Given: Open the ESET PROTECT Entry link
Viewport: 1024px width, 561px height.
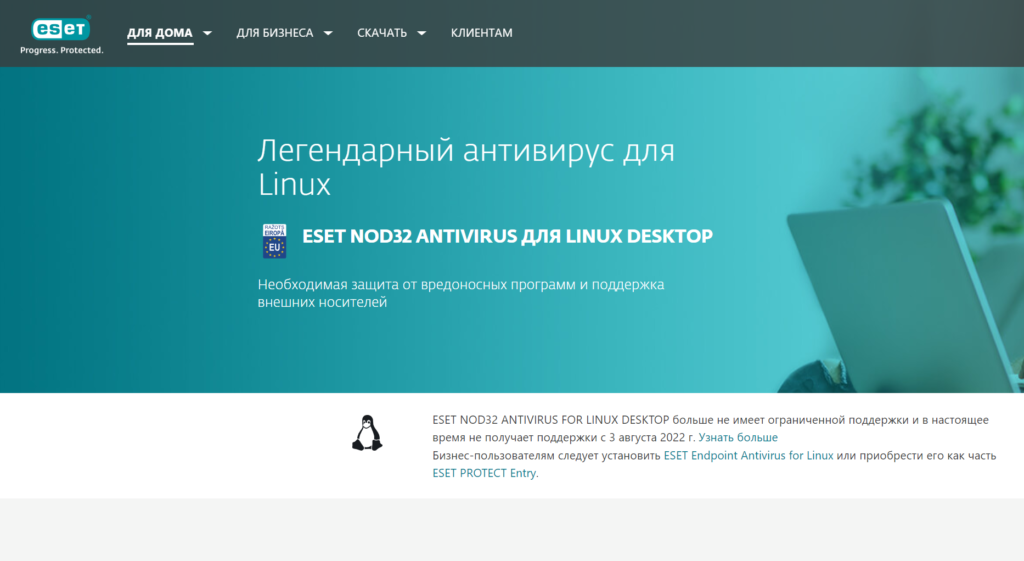Looking at the screenshot, I should click(x=484, y=473).
